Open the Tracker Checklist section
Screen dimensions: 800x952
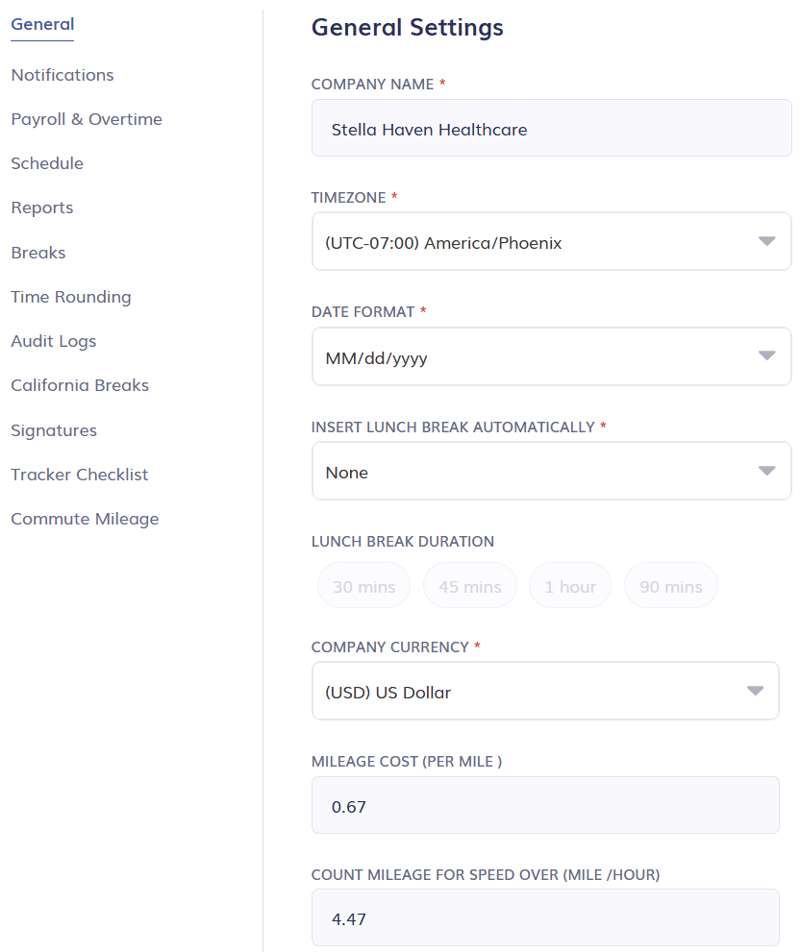[x=79, y=474]
